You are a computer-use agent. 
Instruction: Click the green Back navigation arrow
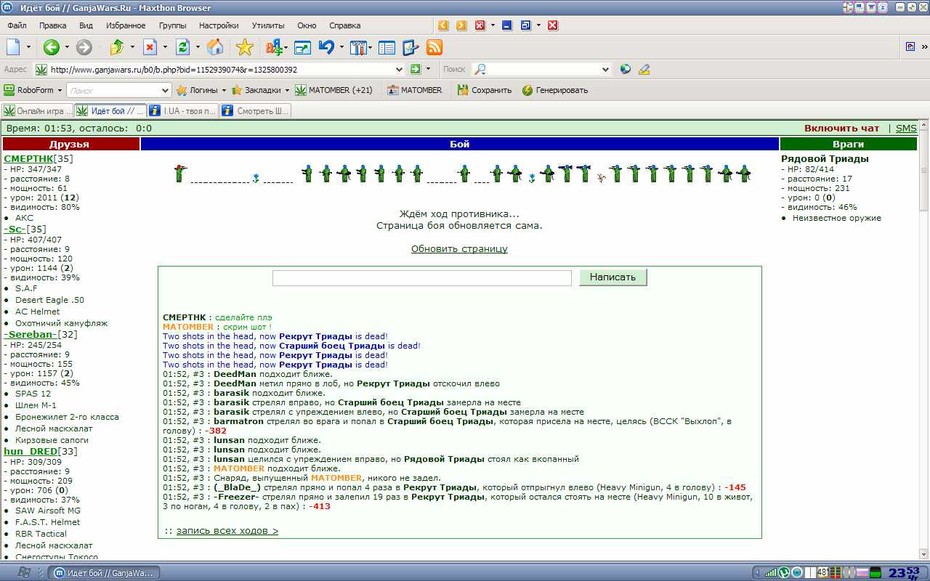[x=51, y=47]
